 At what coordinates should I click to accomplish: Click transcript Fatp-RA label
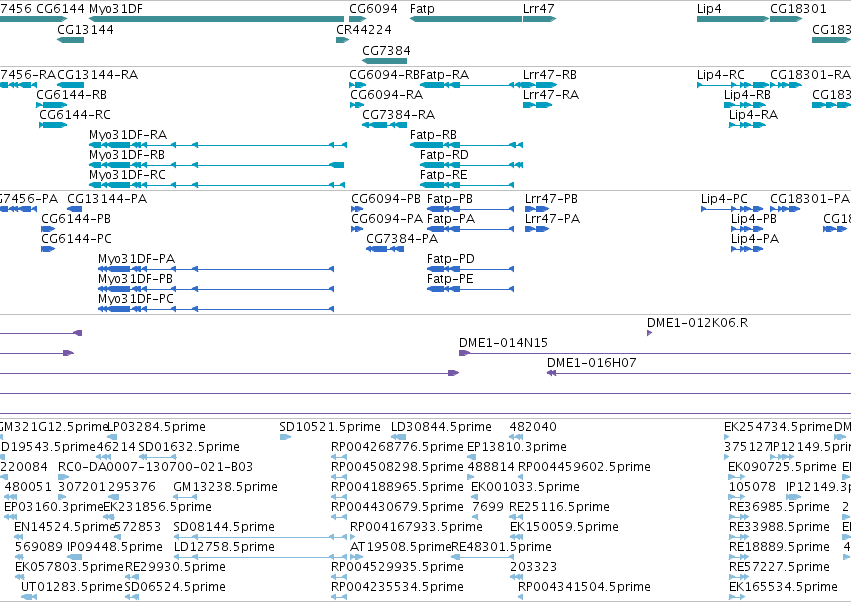click(444, 74)
